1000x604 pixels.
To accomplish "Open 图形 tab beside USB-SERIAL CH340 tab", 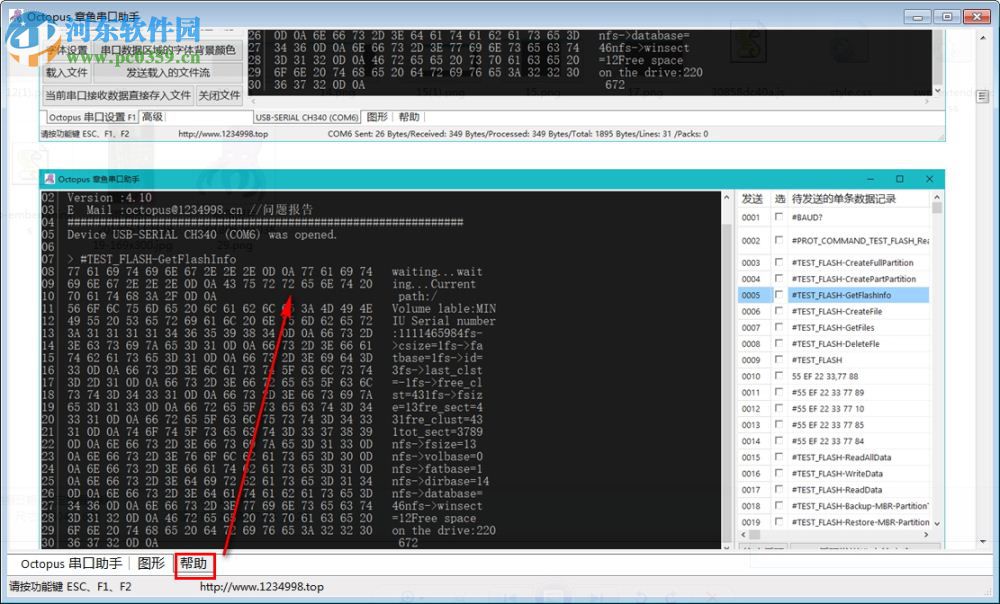I will click(378, 117).
